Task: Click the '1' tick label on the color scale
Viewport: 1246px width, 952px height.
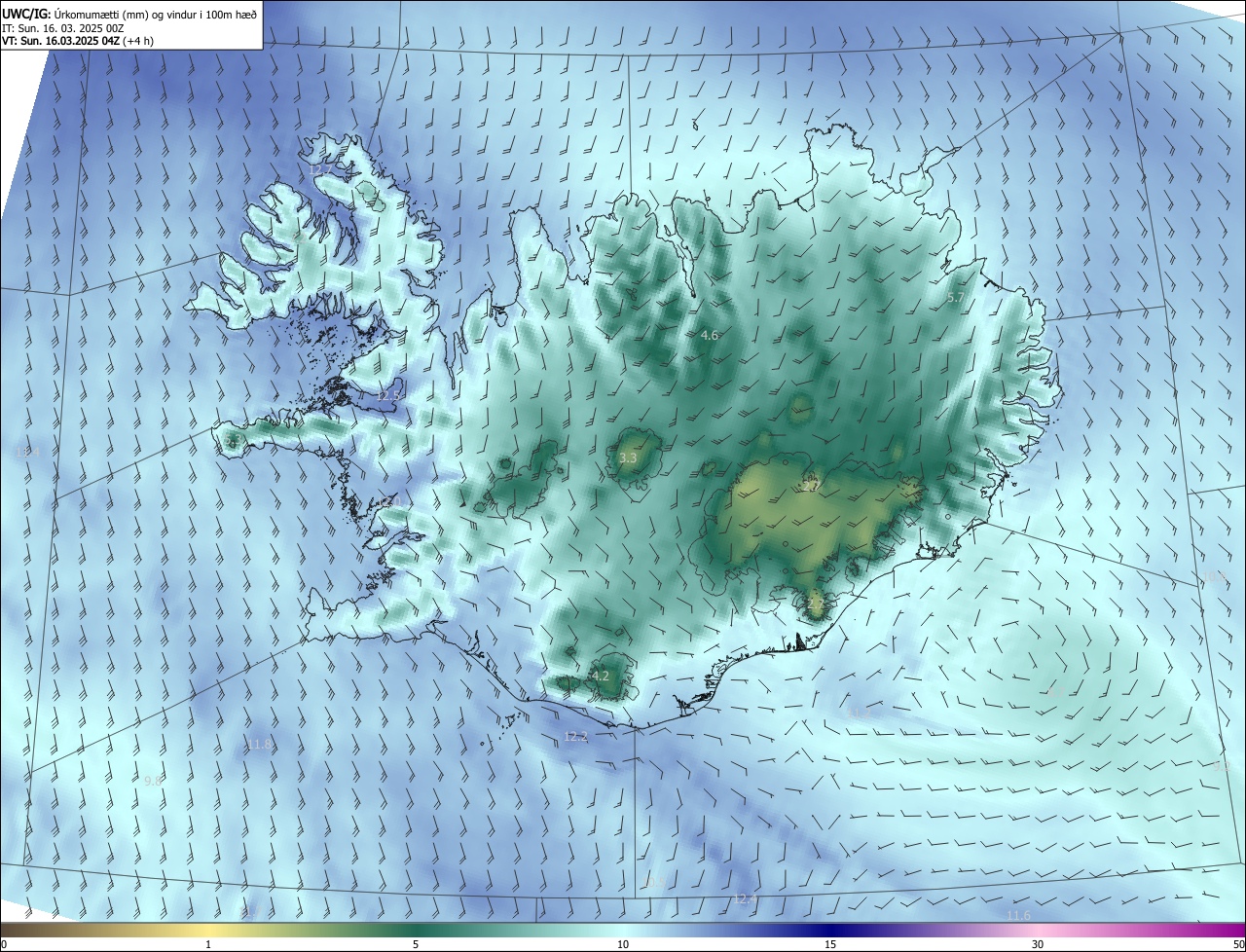Action: click(208, 944)
